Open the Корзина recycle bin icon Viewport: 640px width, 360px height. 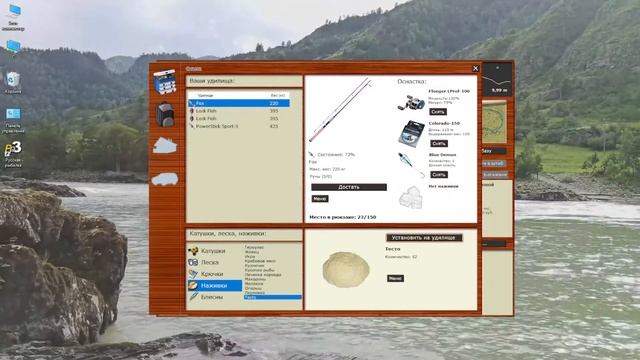click(x=13, y=83)
